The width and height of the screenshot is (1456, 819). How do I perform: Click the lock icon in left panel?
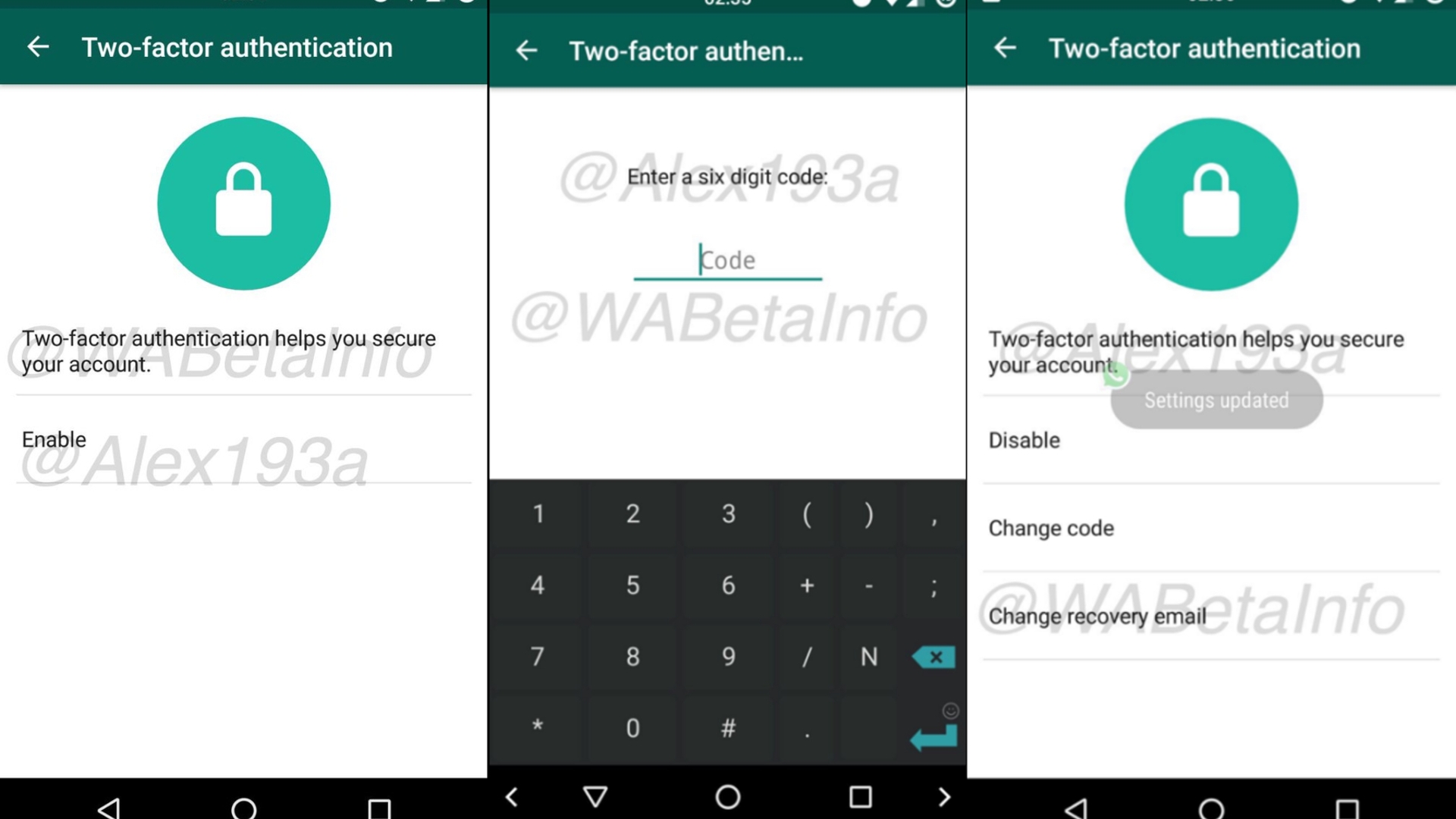point(243,201)
